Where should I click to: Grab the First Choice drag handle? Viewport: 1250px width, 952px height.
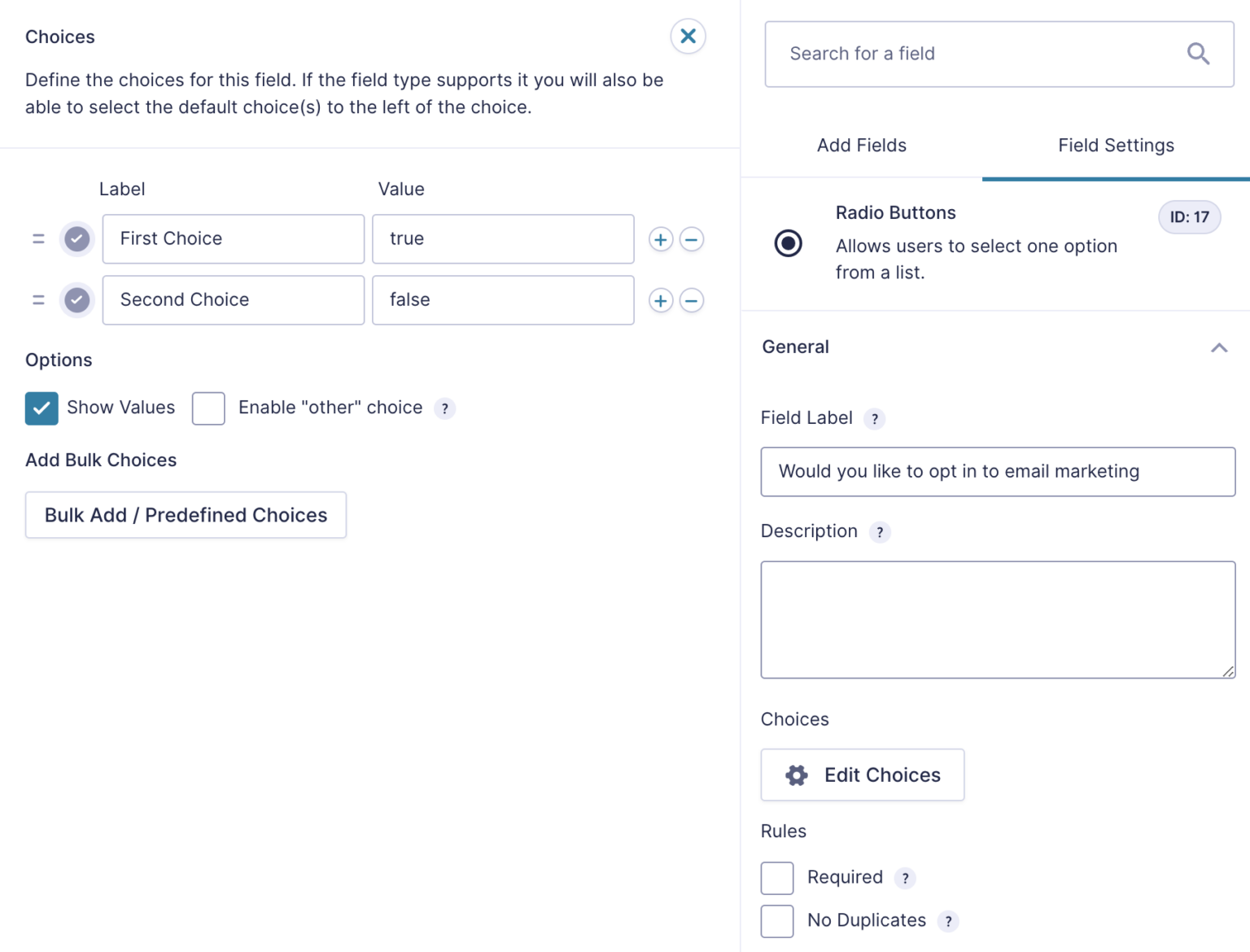(x=38, y=238)
